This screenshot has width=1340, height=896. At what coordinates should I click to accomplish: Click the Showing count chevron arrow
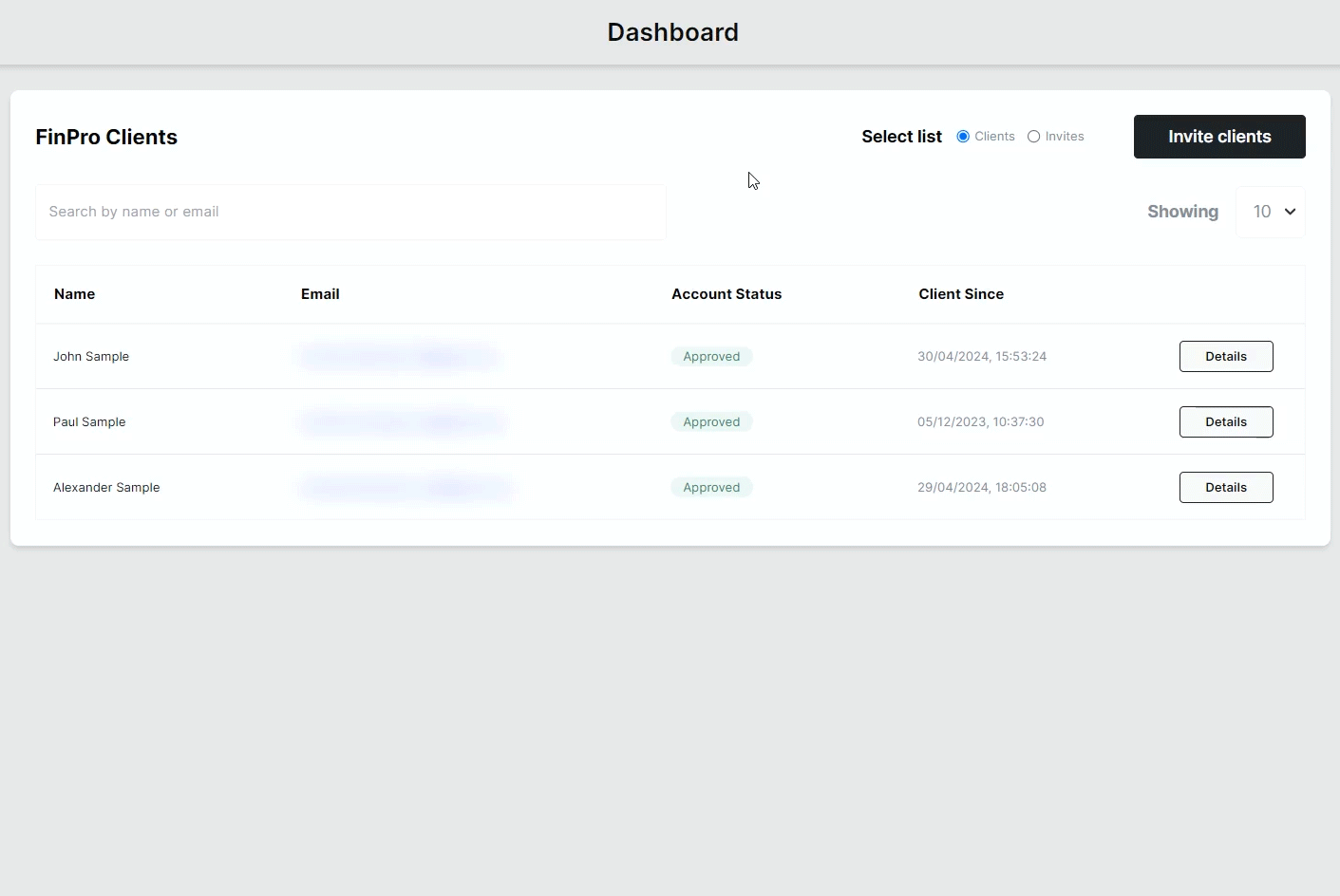click(x=1288, y=212)
